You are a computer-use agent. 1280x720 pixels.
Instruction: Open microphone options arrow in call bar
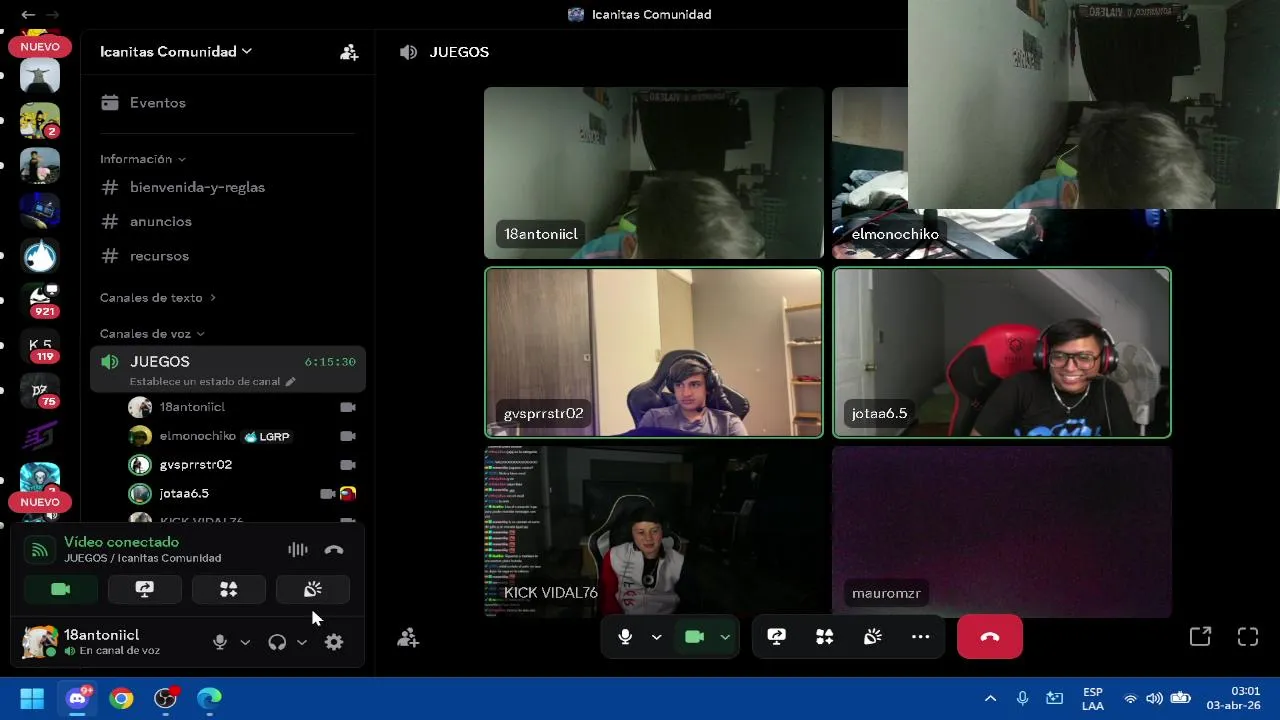[x=656, y=637]
